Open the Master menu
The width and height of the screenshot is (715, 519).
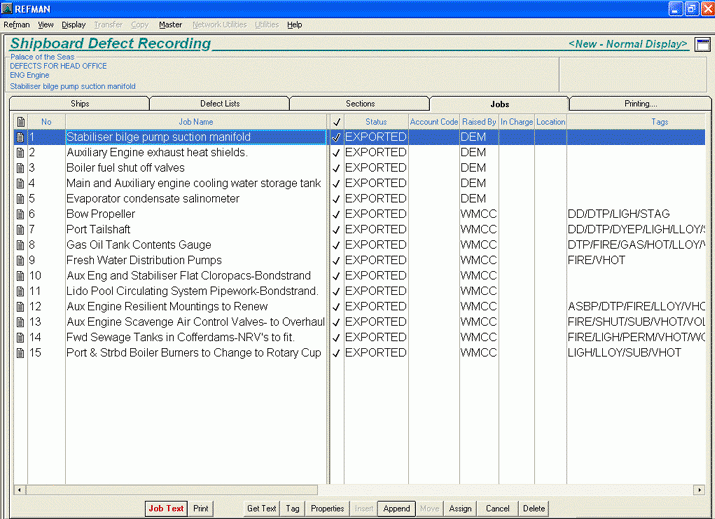pyautogui.click(x=170, y=24)
